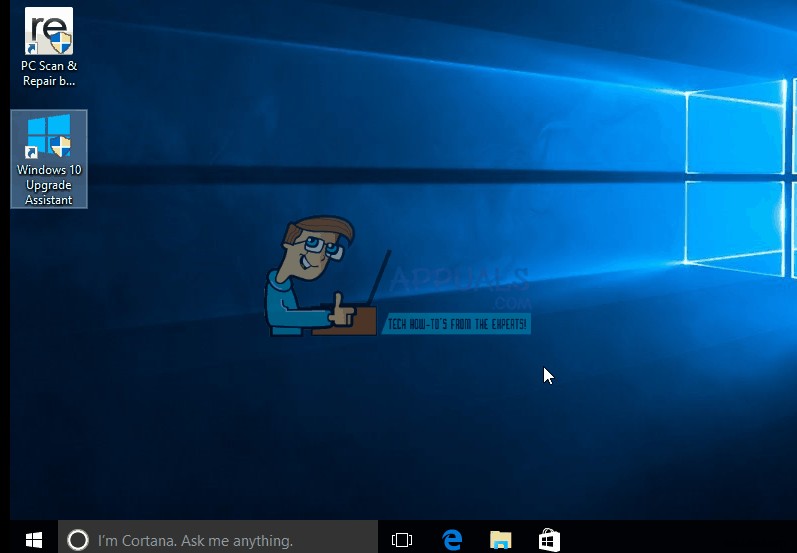Open the Windows Start menu

pos(34,540)
